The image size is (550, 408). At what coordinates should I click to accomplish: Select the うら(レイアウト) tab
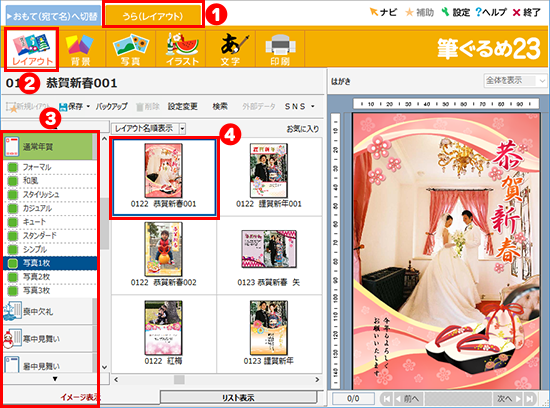coord(153,16)
